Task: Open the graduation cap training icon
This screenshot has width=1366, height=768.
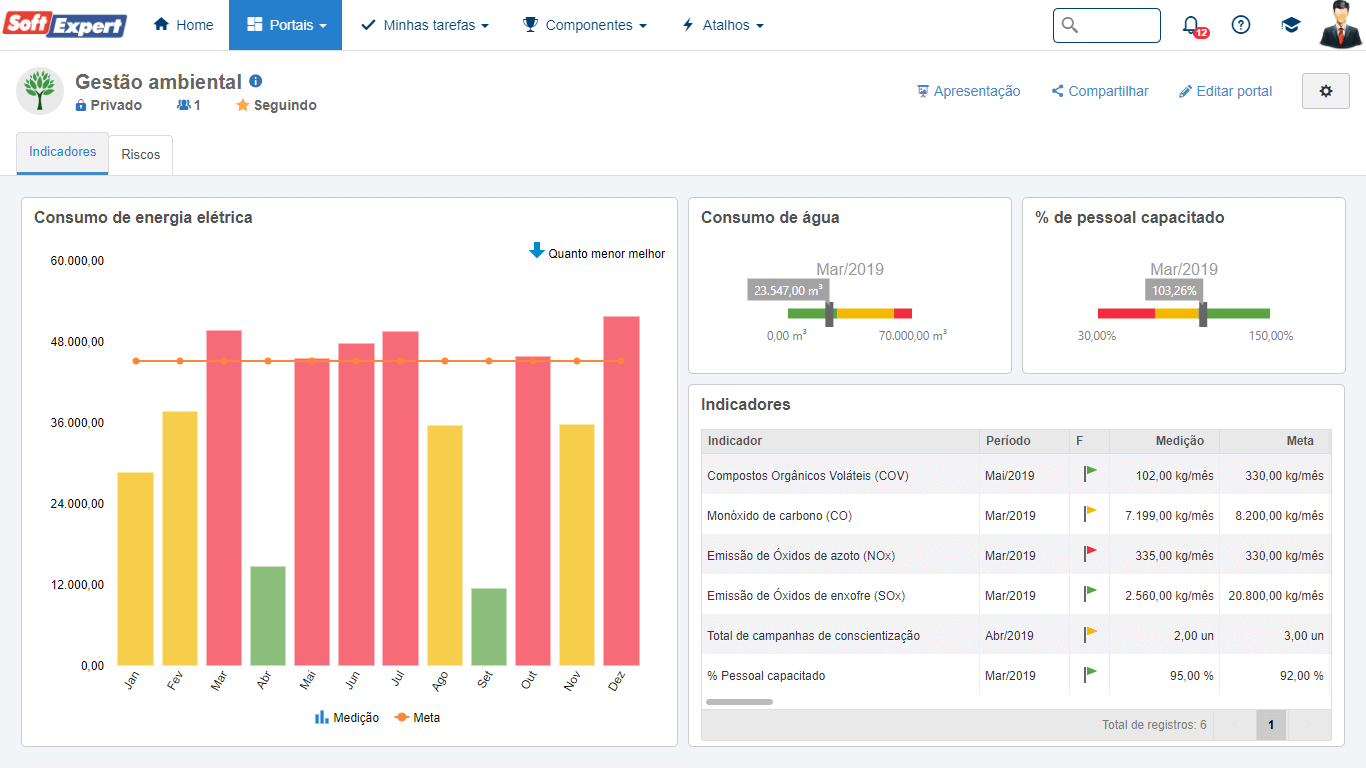Action: click(1291, 25)
